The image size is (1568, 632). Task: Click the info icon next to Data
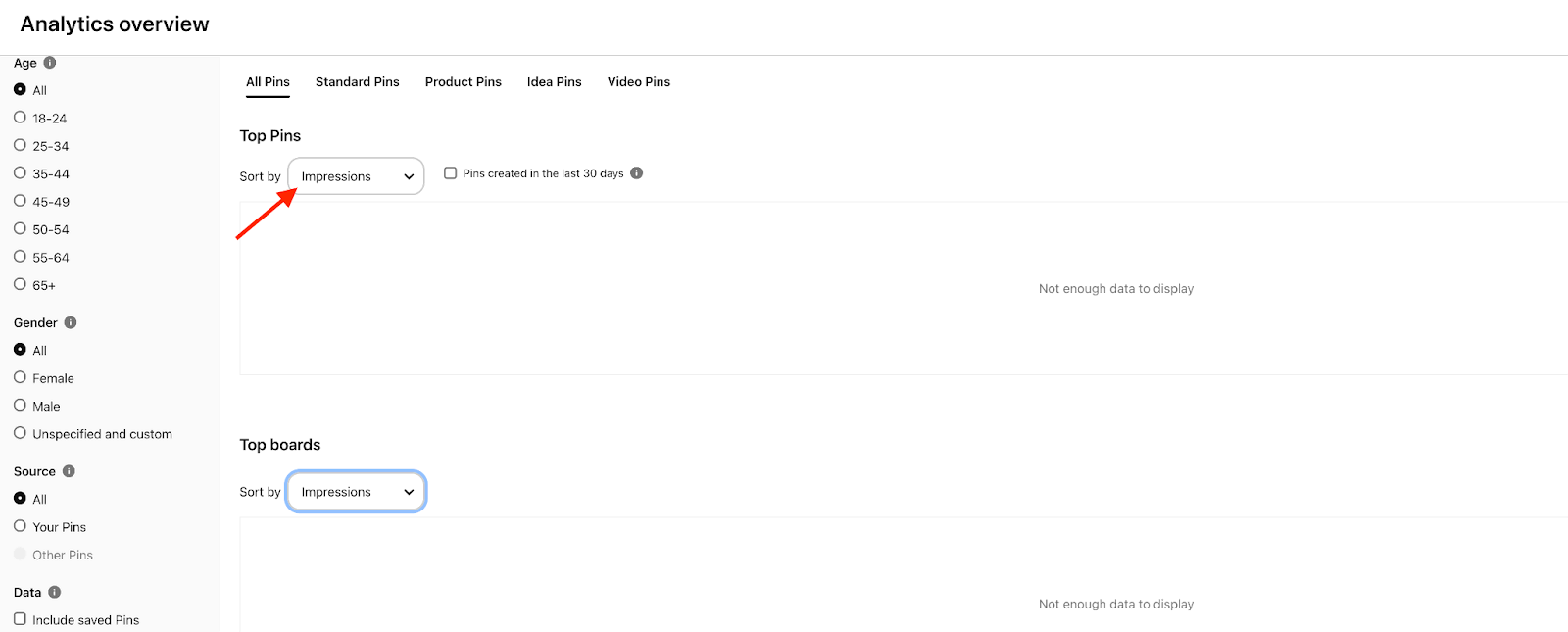coord(55,592)
